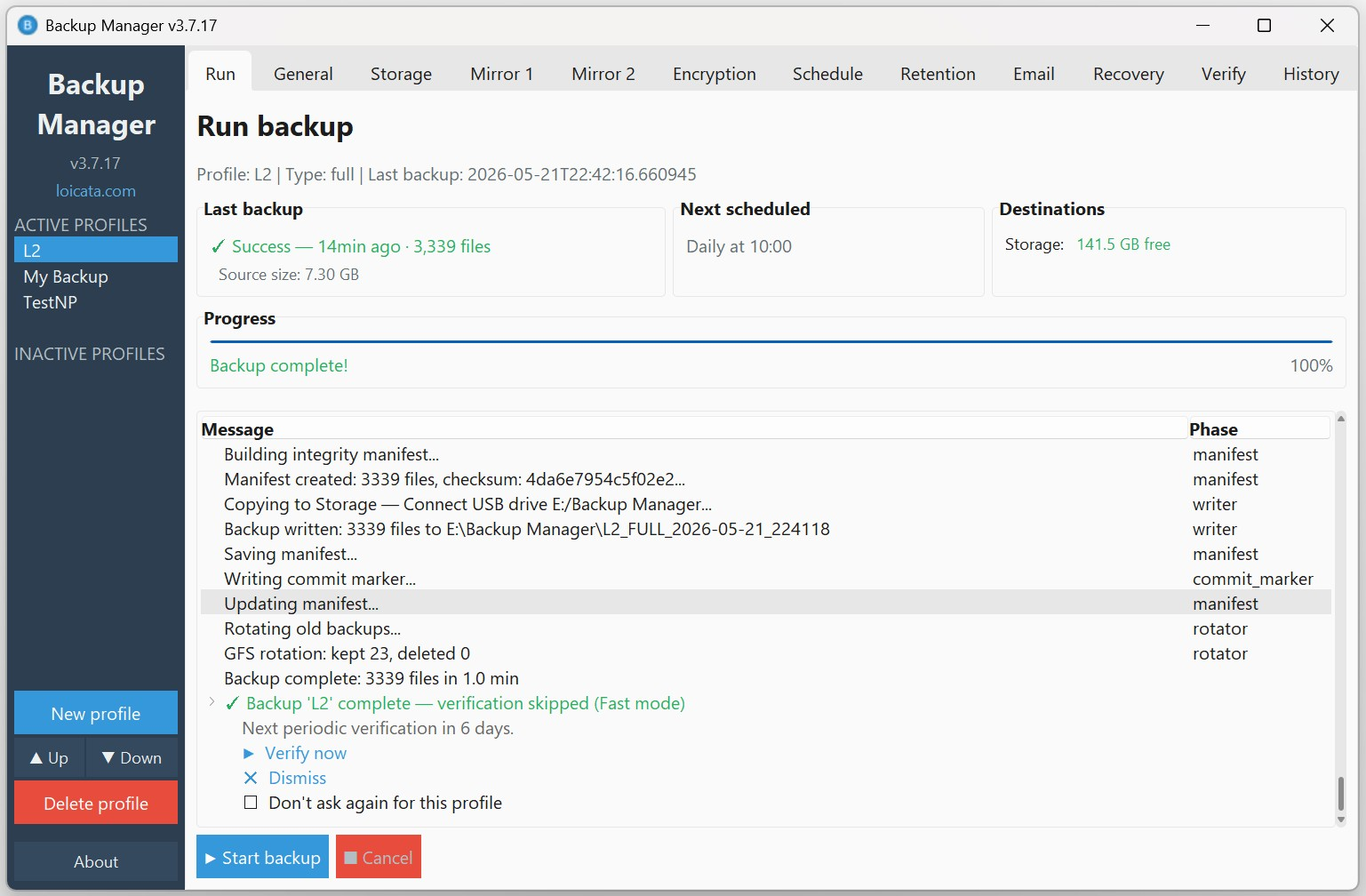1366x896 pixels.
Task: Click the 141.5 GB free storage value
Action: point(1123,244)
